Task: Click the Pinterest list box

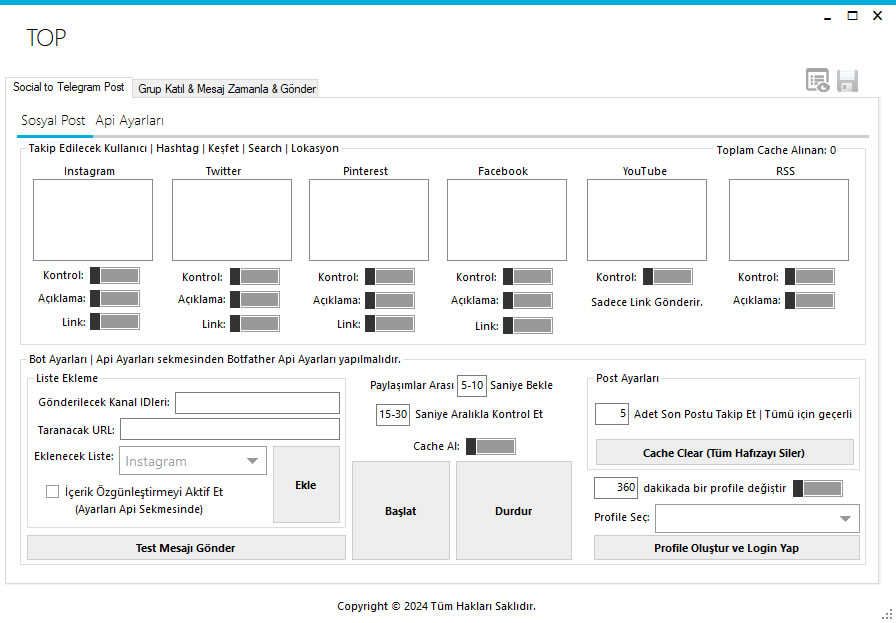Action: click(x=369, y=220)
